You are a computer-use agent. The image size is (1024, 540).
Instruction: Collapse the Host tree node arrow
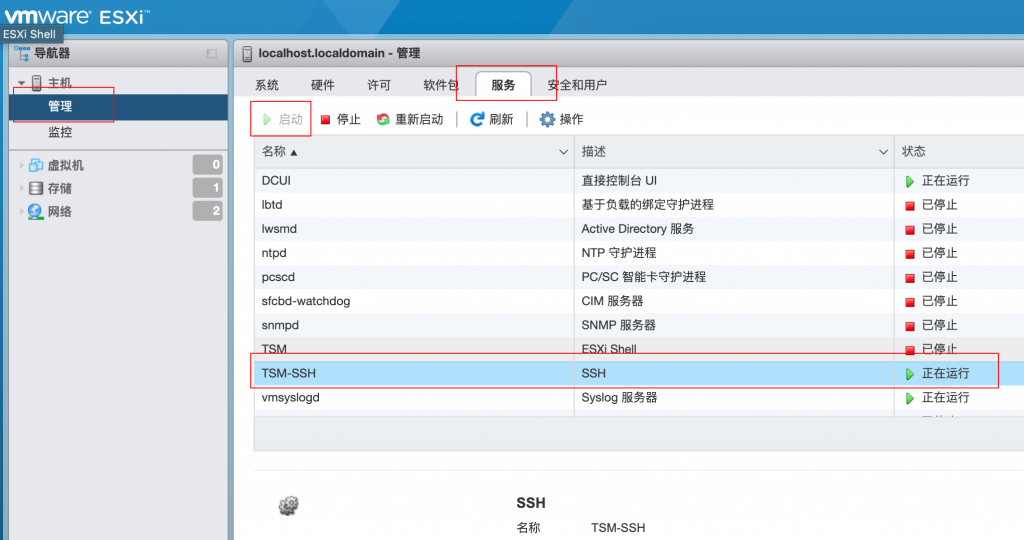[x=21, y=83]
